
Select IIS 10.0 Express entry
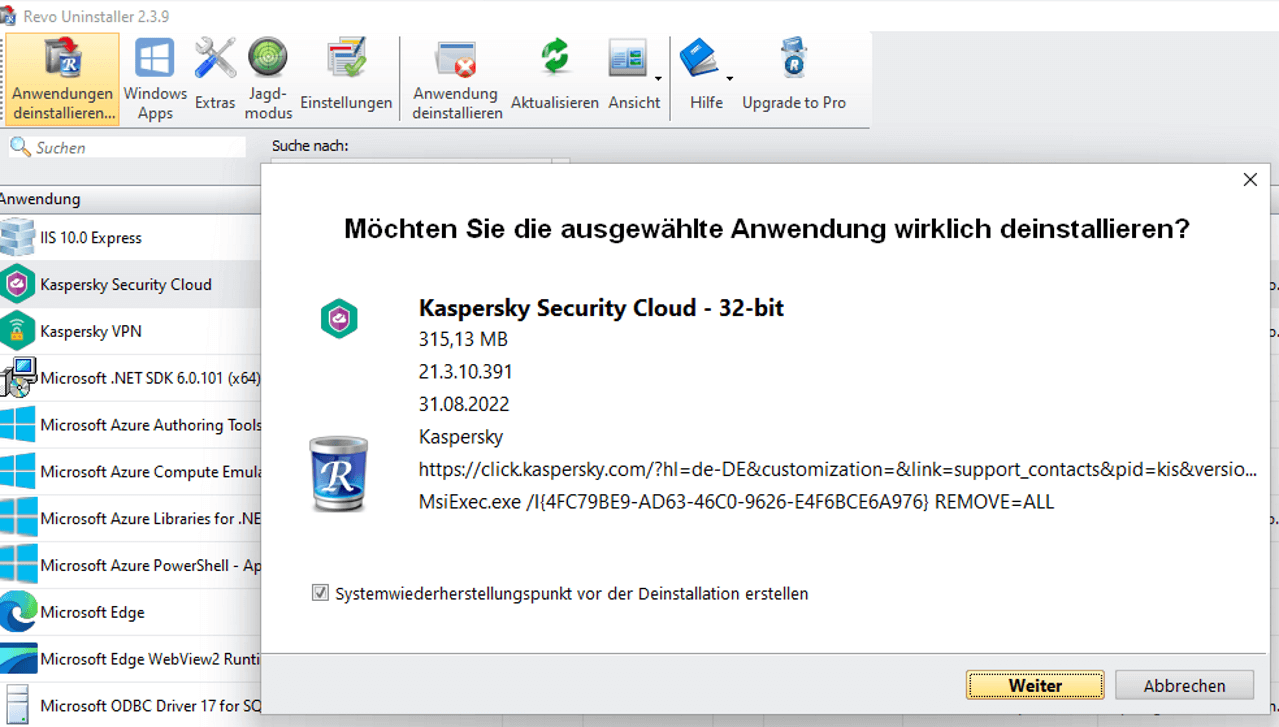[90, 238]
